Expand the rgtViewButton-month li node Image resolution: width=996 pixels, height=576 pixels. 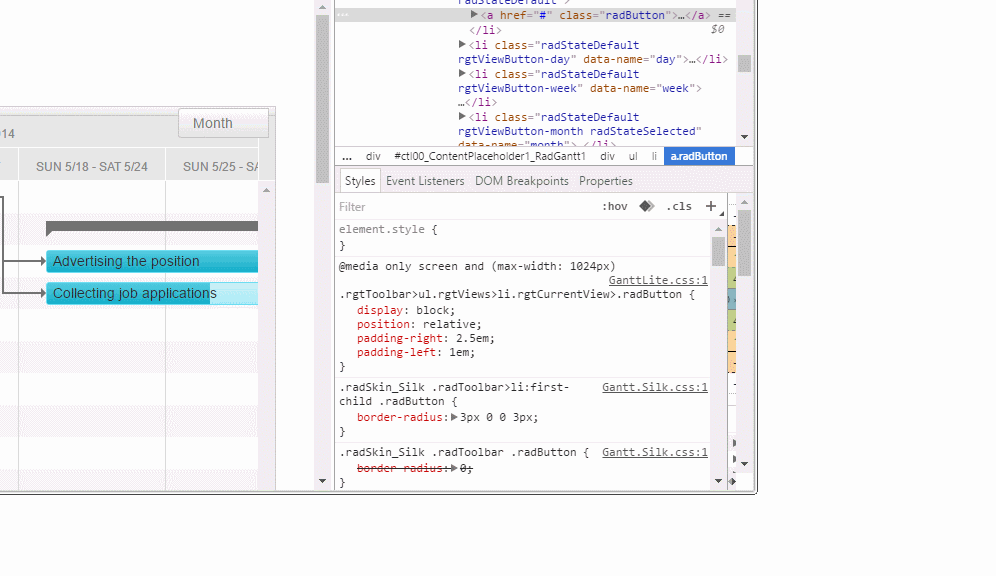pos(462,116)
